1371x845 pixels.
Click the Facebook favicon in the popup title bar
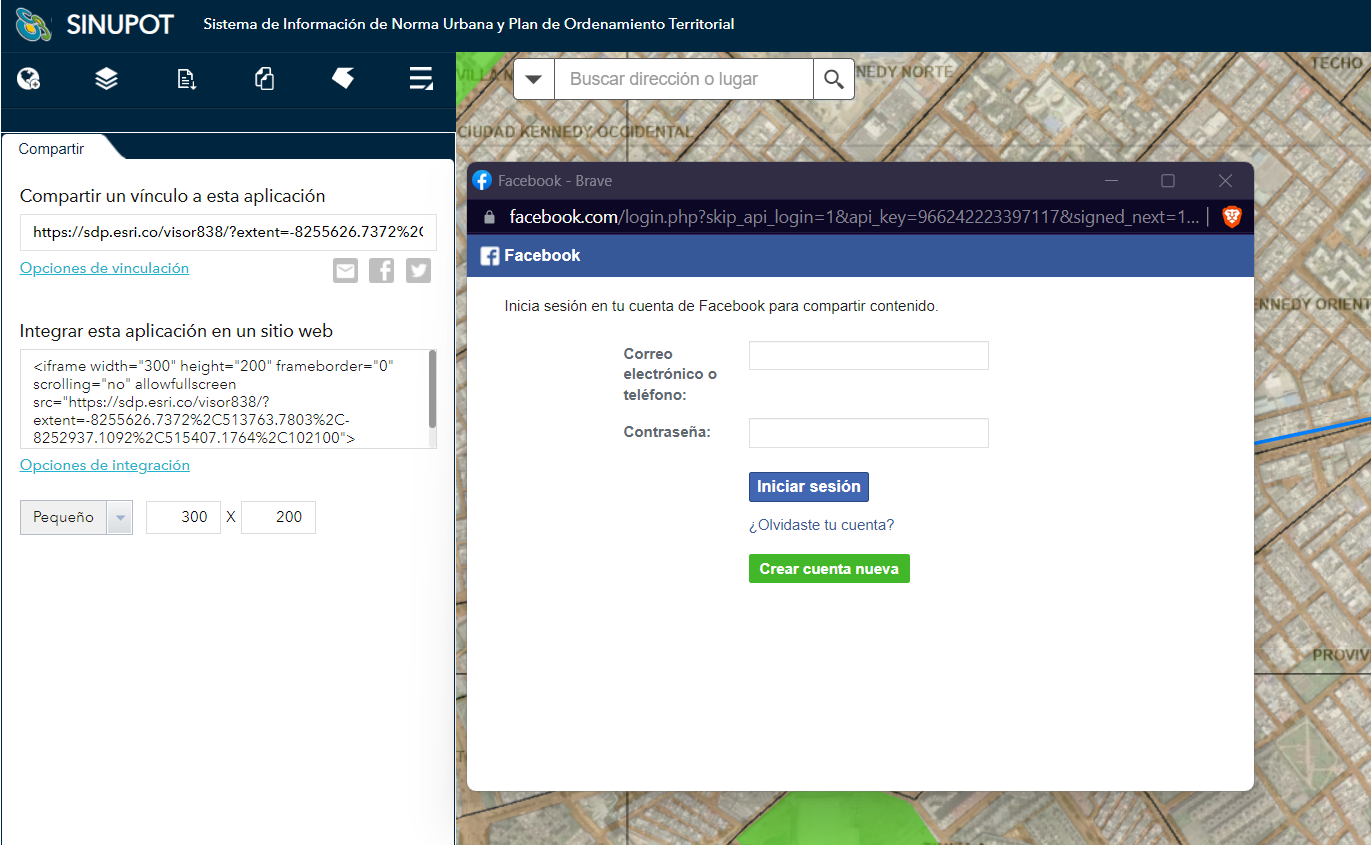pos(482,181)
